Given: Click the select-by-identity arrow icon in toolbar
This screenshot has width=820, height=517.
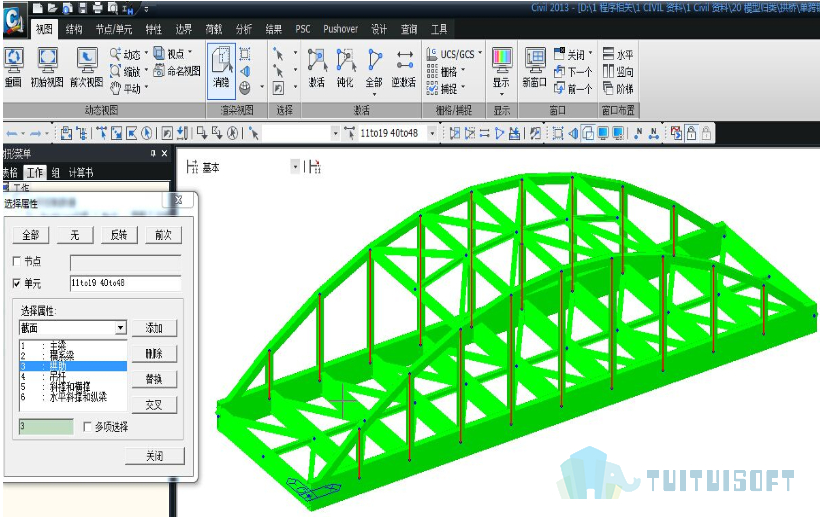Looking at the screenshot, I should [x=254, y=134].
